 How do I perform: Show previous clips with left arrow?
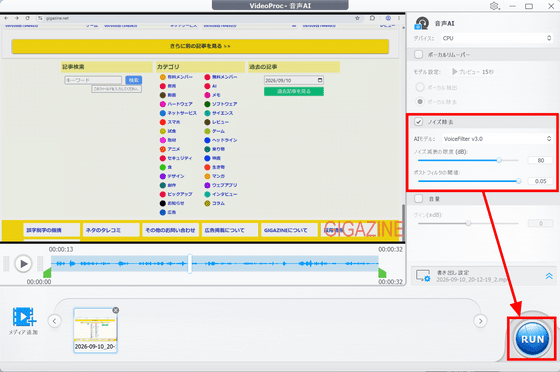click(x=54, y=321)
